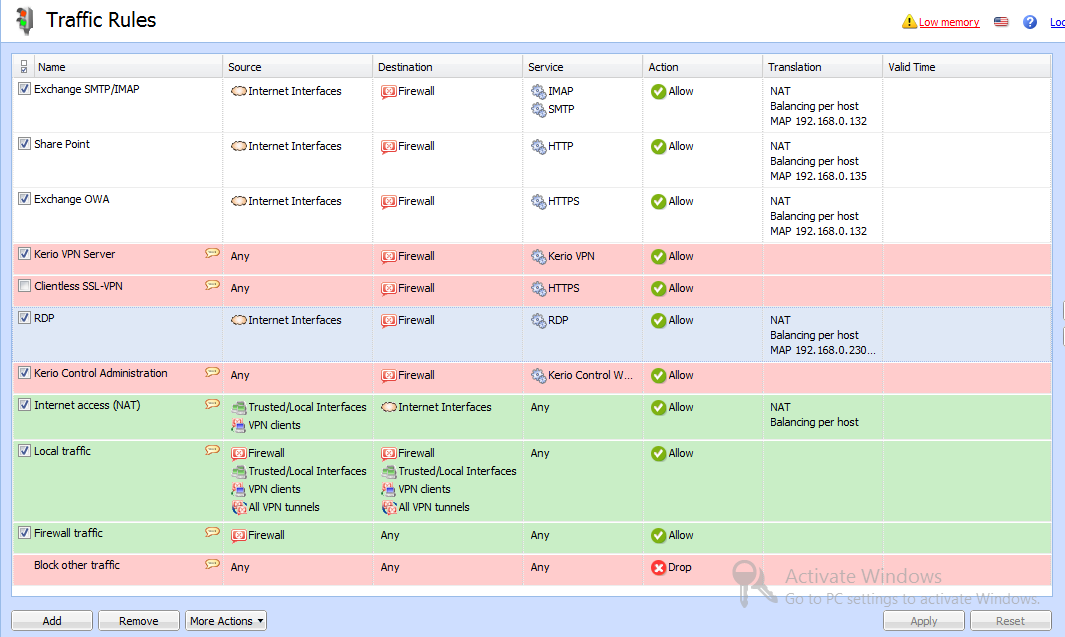Click the Kerio VPN service gear icon
Viewport: 1065px width, 637px height.
pyautogui.click(x=539, y=256)
